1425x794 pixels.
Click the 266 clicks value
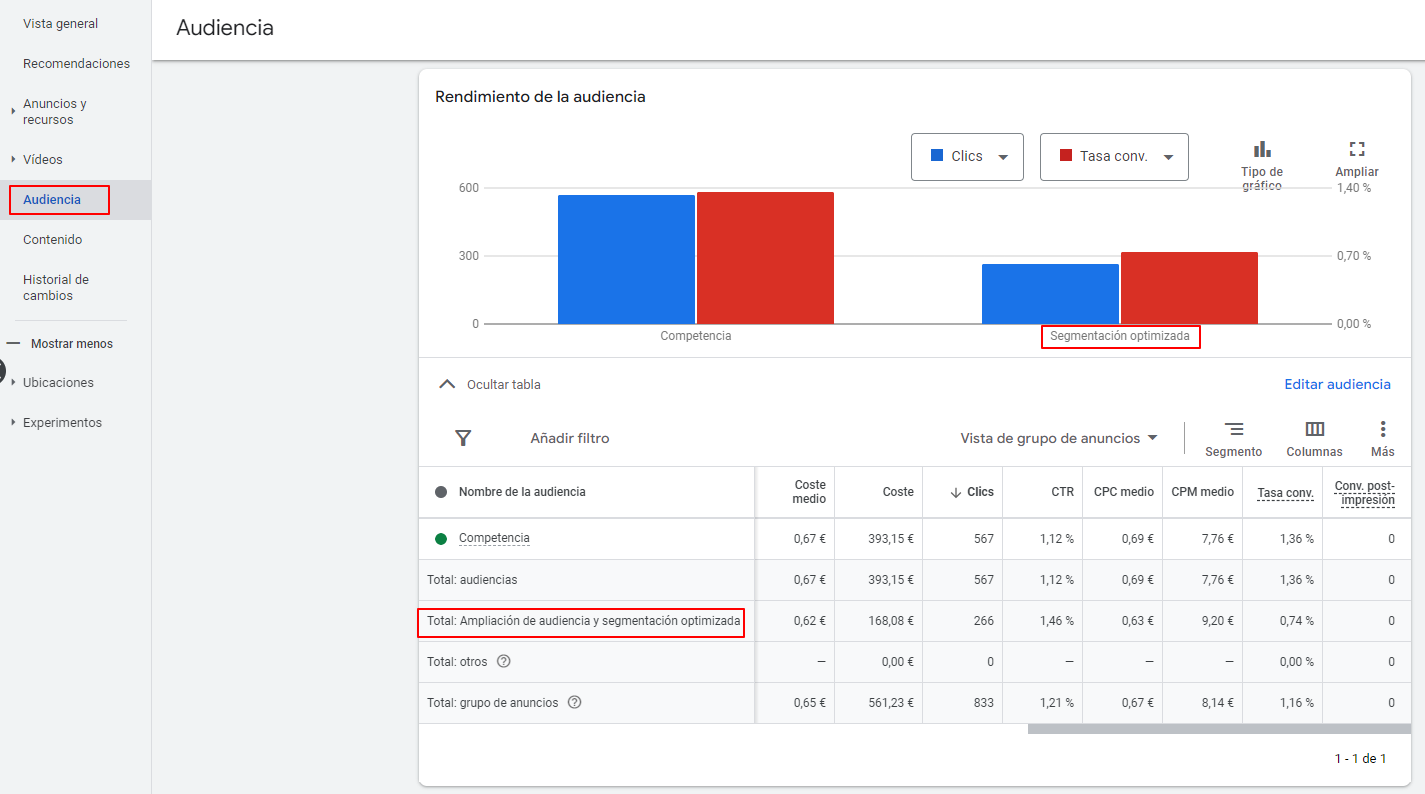pos(984,621)
